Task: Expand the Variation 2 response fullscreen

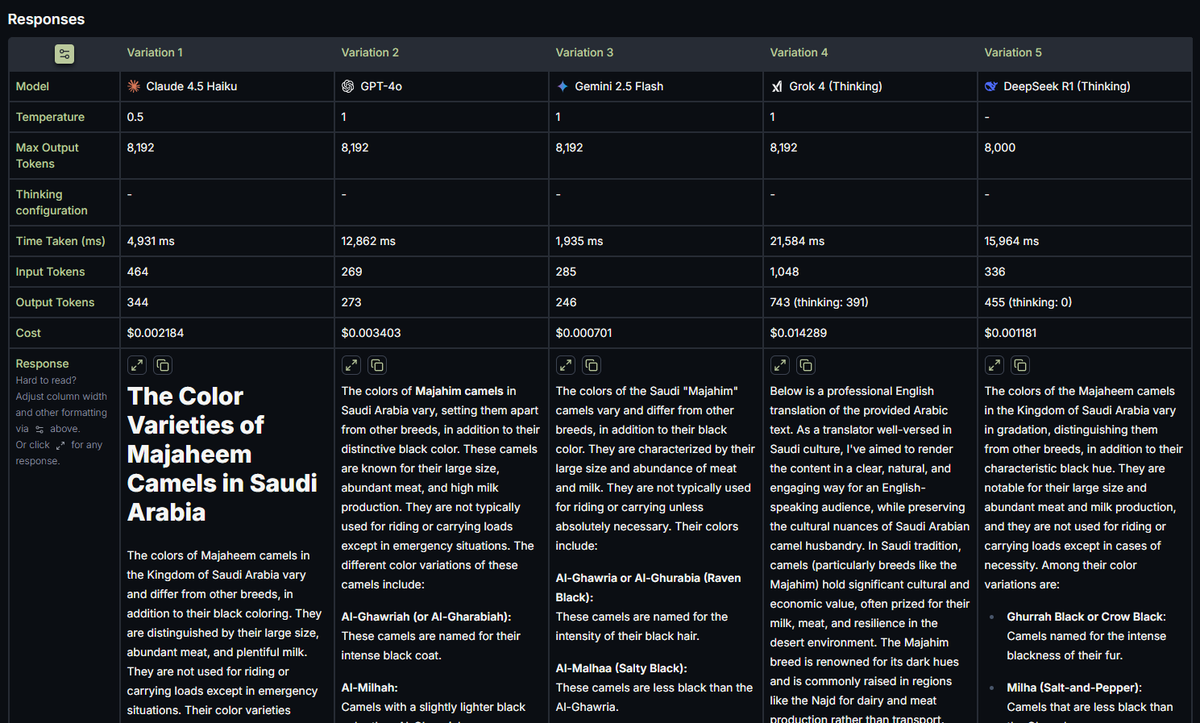Action: tap(351, 365)
